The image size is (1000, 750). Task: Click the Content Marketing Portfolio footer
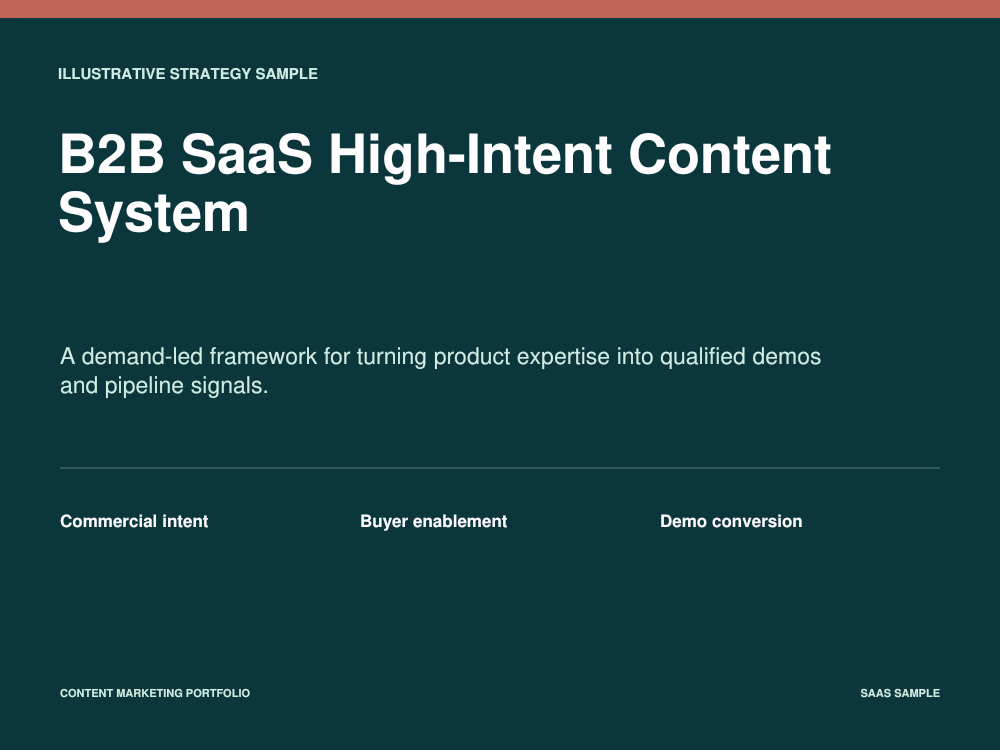point(155,693)
